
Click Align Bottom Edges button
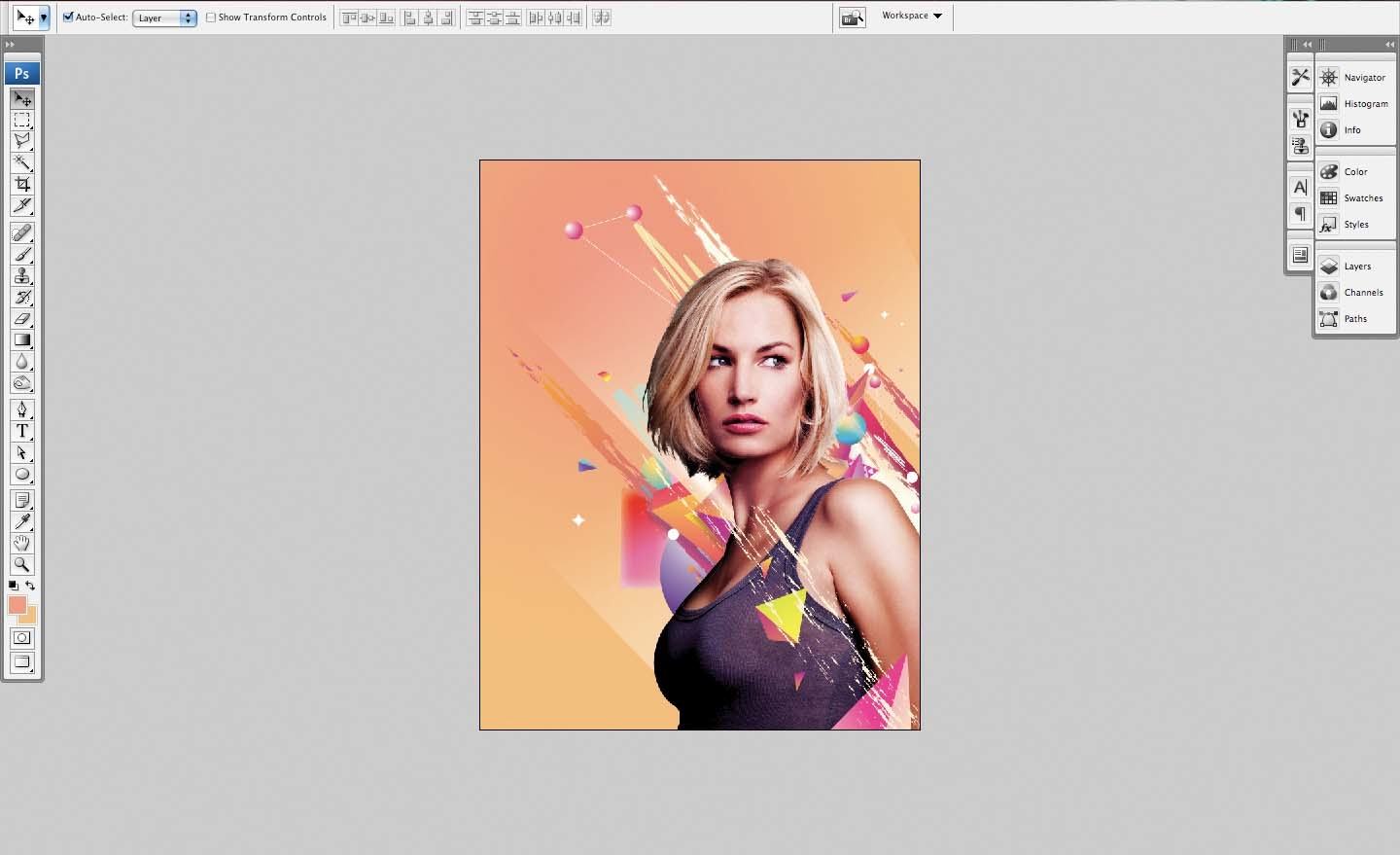[386, 18]
